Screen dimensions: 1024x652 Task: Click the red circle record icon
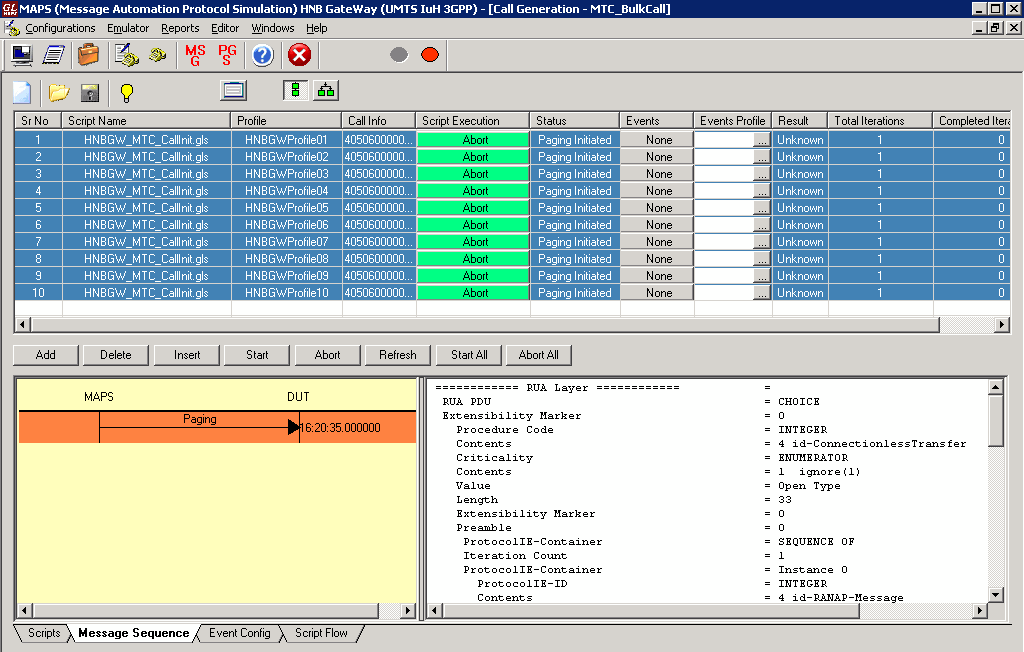click(x=430, y=55)
